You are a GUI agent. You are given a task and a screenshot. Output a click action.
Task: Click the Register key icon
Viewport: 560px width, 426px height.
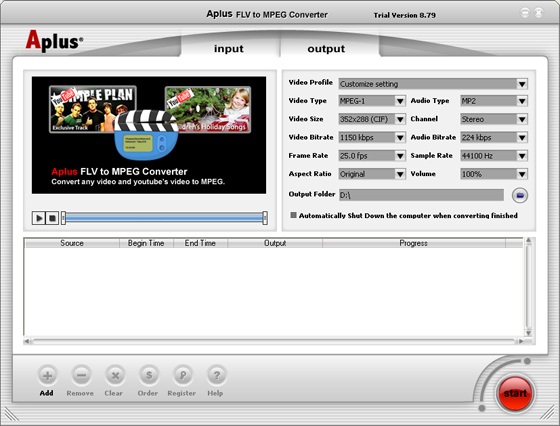[x=182, y=375]
